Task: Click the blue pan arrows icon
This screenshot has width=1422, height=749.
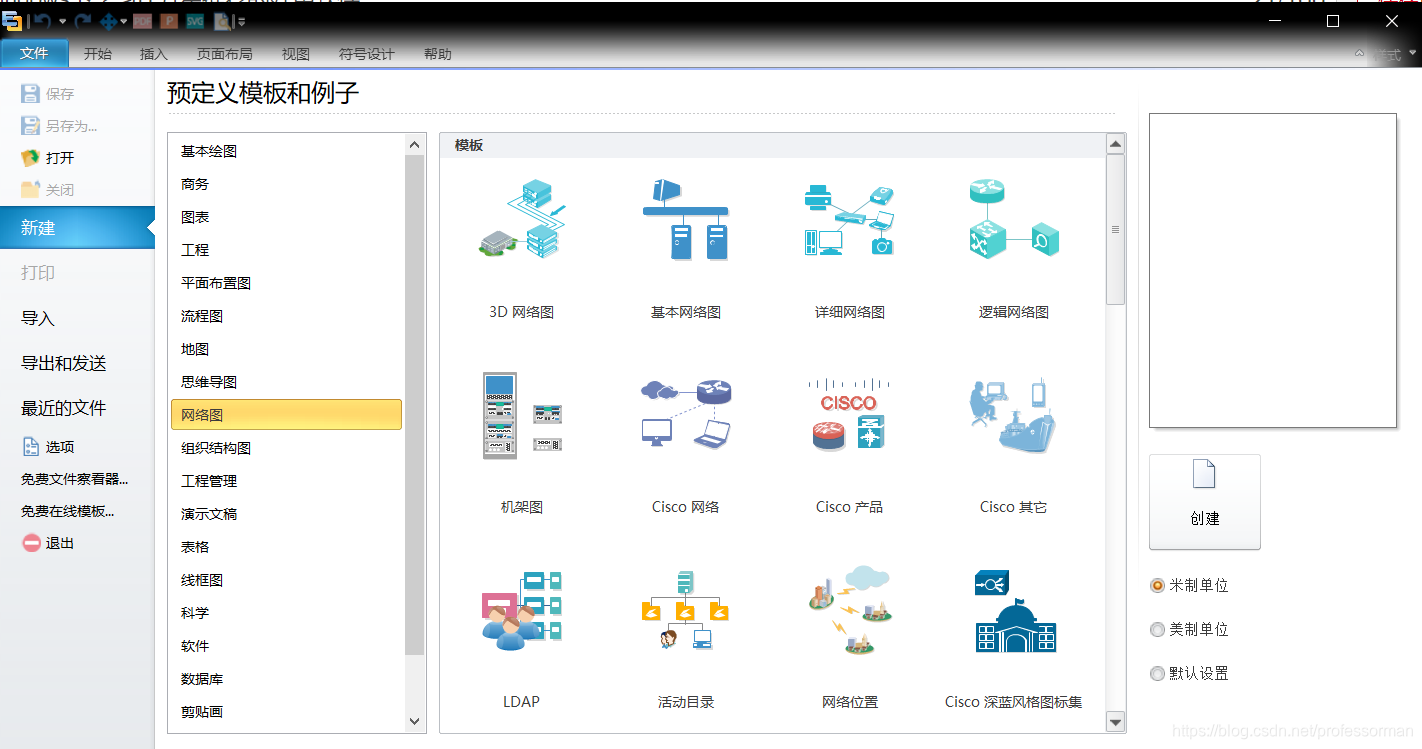Action: click(x=108, y=21)
